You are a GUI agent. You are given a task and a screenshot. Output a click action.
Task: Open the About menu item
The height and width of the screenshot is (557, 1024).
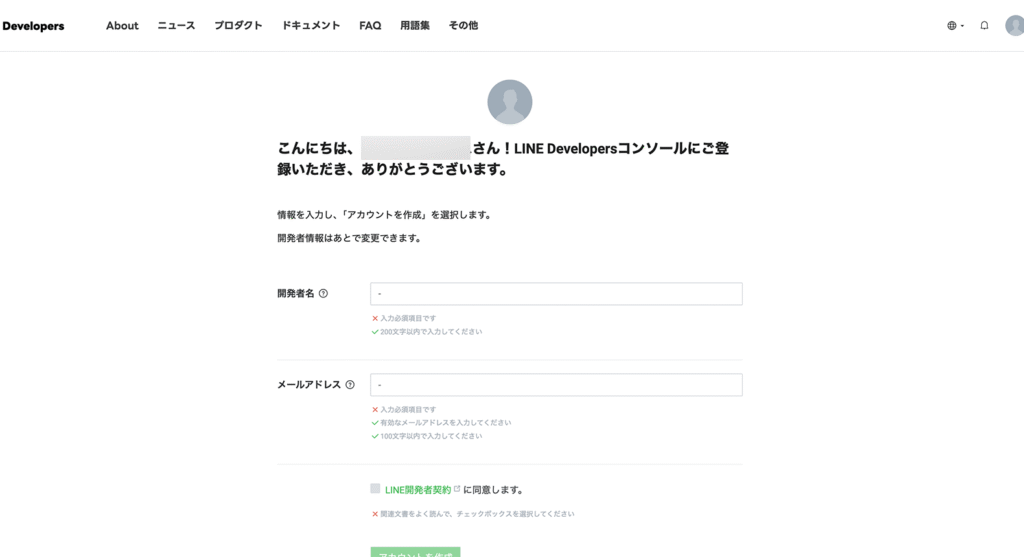(x=122, y=25)
